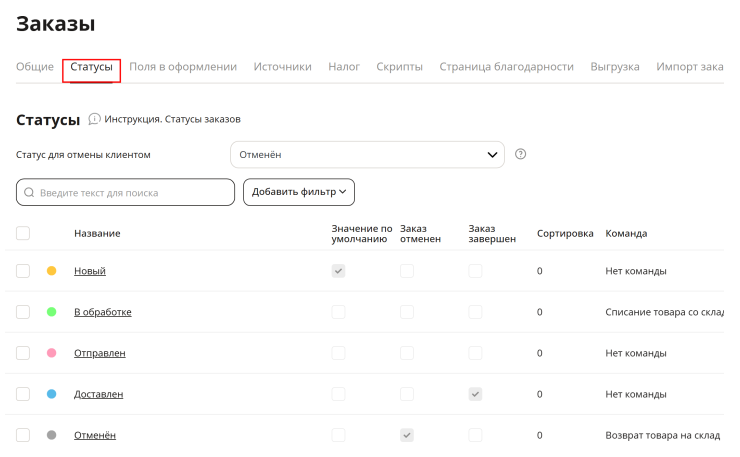Click the Команда column header
Image resolution: width=740 pixels, height=457 pixels.
click(x=626, y=233)
